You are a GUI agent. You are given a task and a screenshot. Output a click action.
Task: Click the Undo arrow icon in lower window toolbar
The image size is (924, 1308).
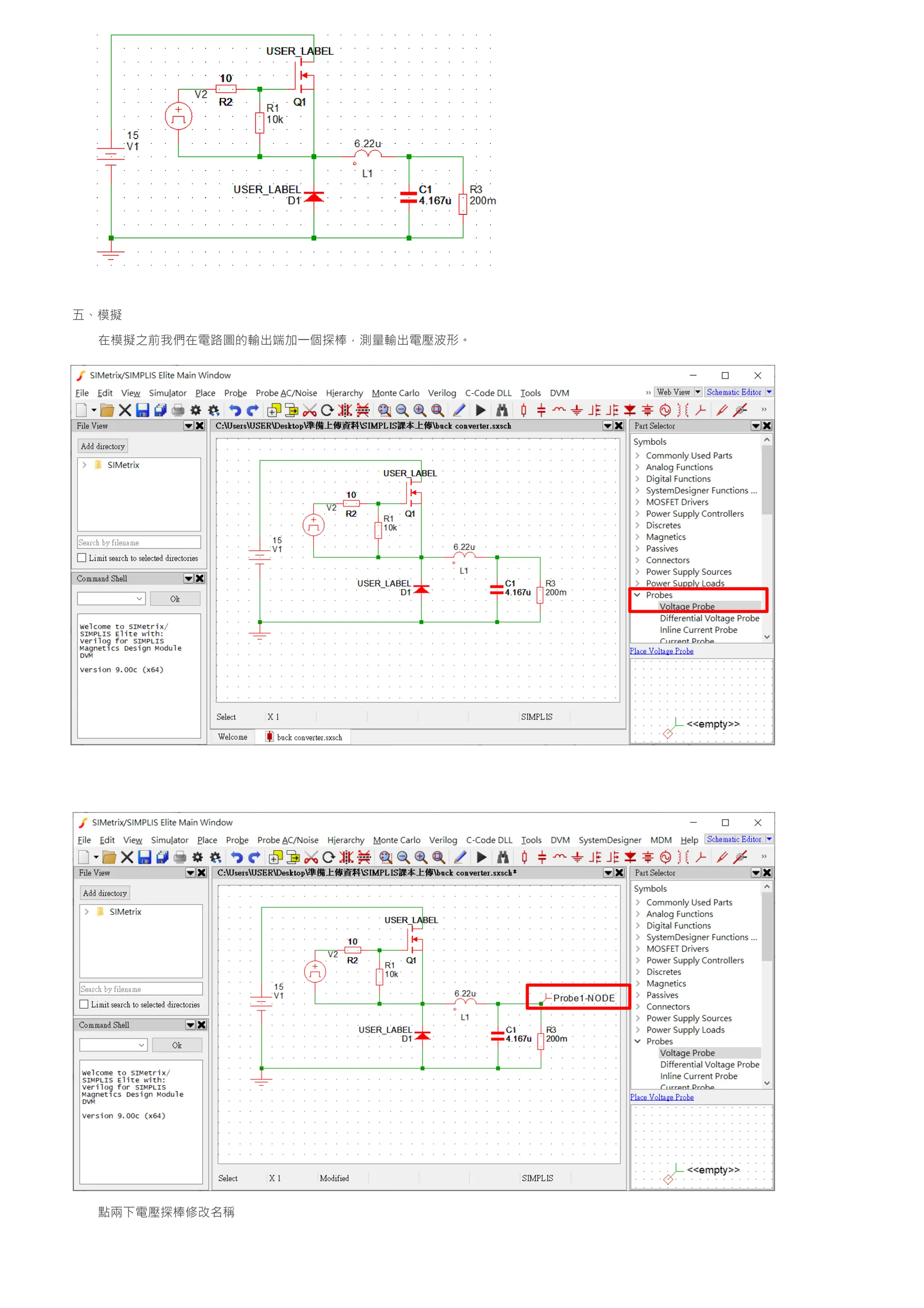(x=237, y=857)
